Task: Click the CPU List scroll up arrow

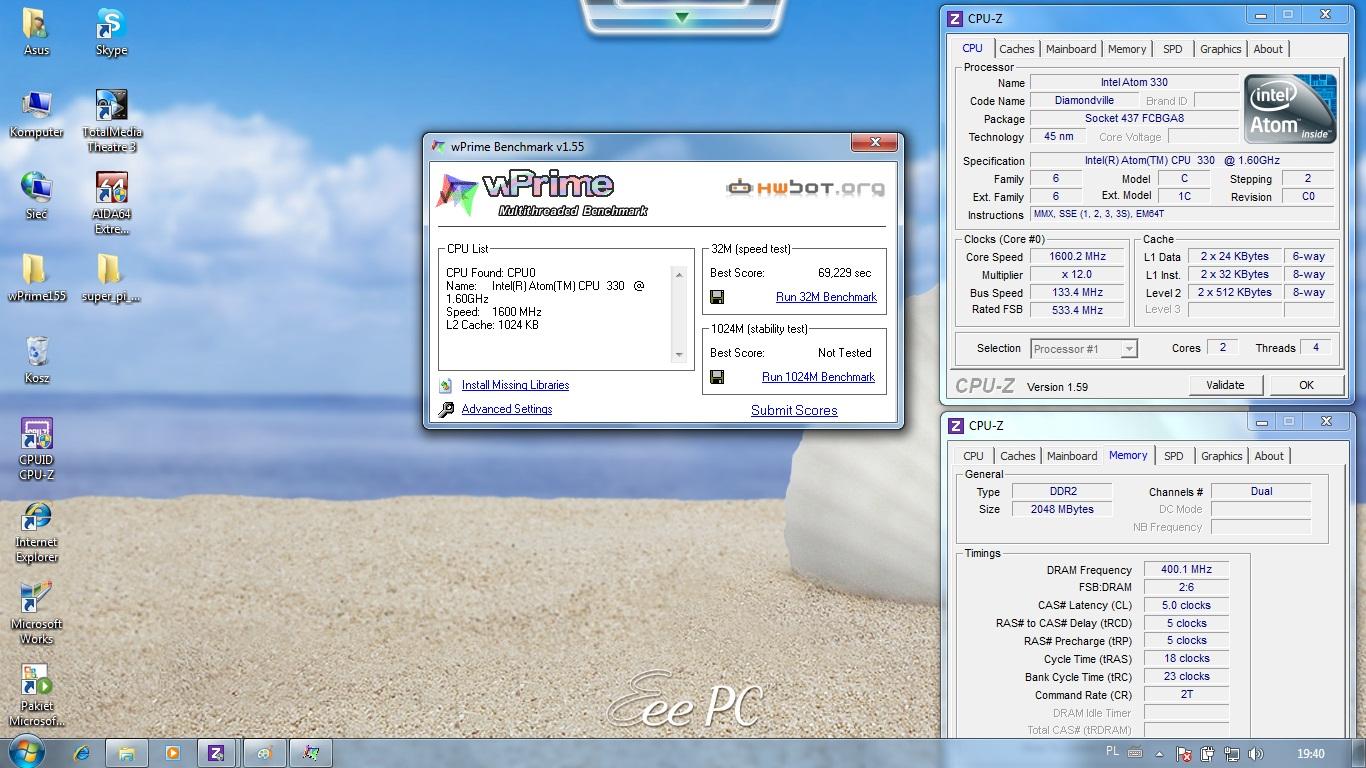Action: (680, 275)
